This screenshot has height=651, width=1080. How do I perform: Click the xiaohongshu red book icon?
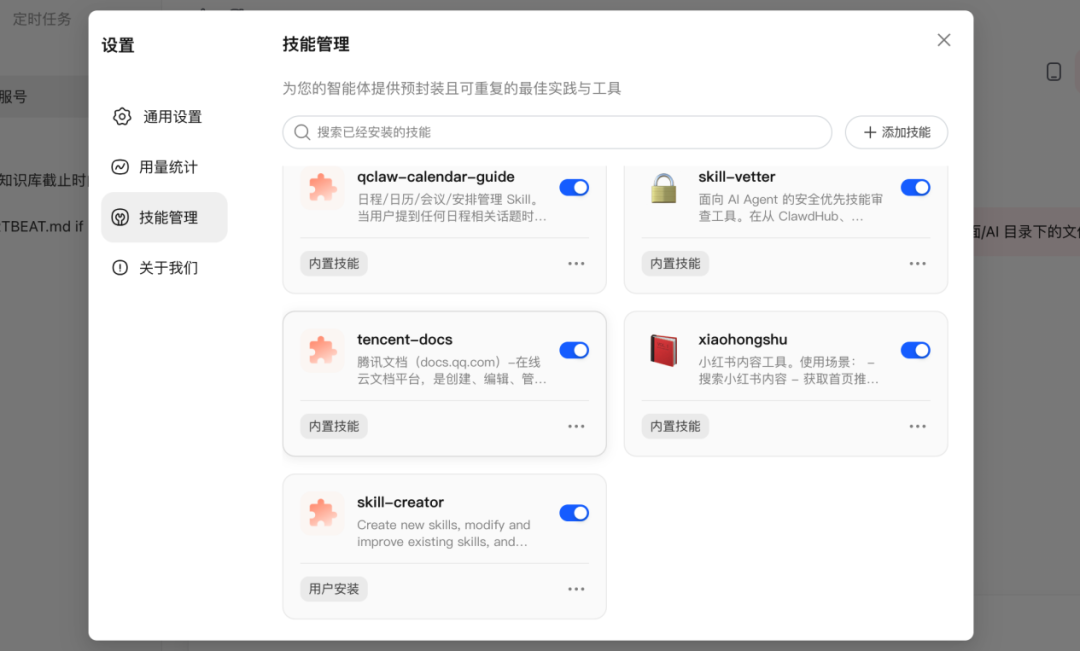tap(664, 351)
